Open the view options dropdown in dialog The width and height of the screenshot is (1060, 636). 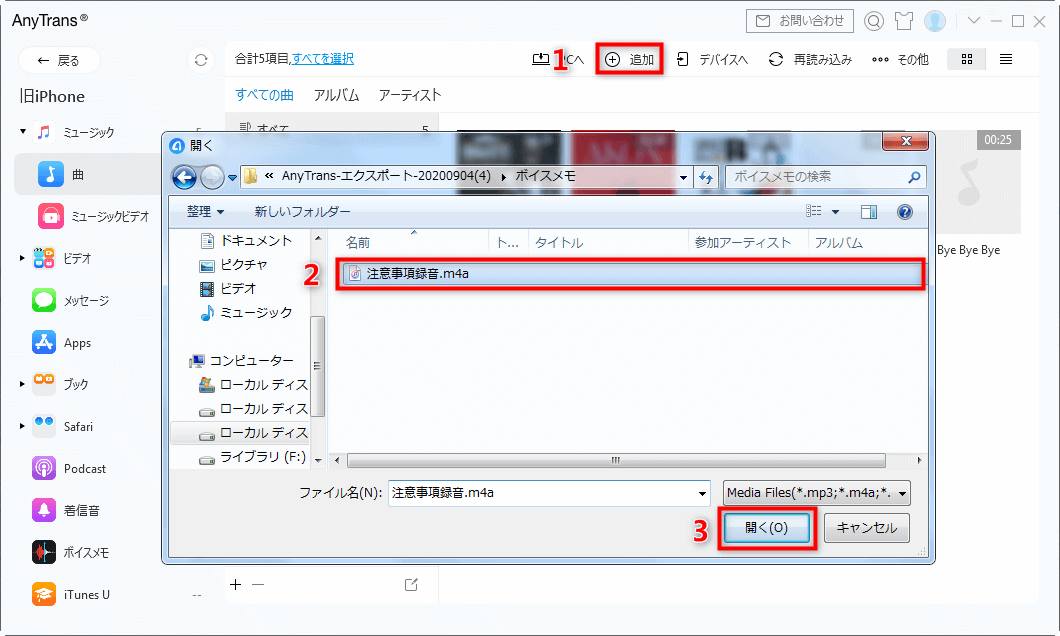click(836, 212)
